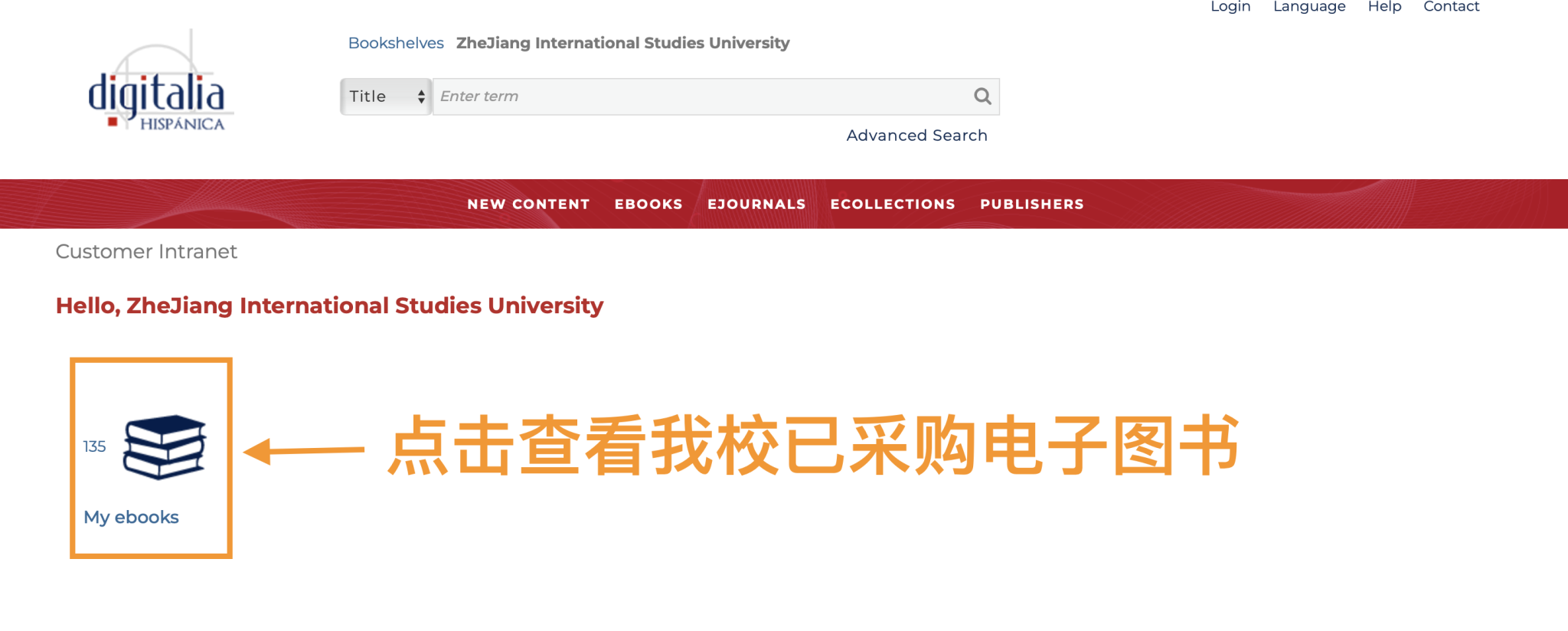This screenshot has width=1568, height=631.
Task: Select ECOLLECTIONS in the navigation bar
Action: click(893, 204)
